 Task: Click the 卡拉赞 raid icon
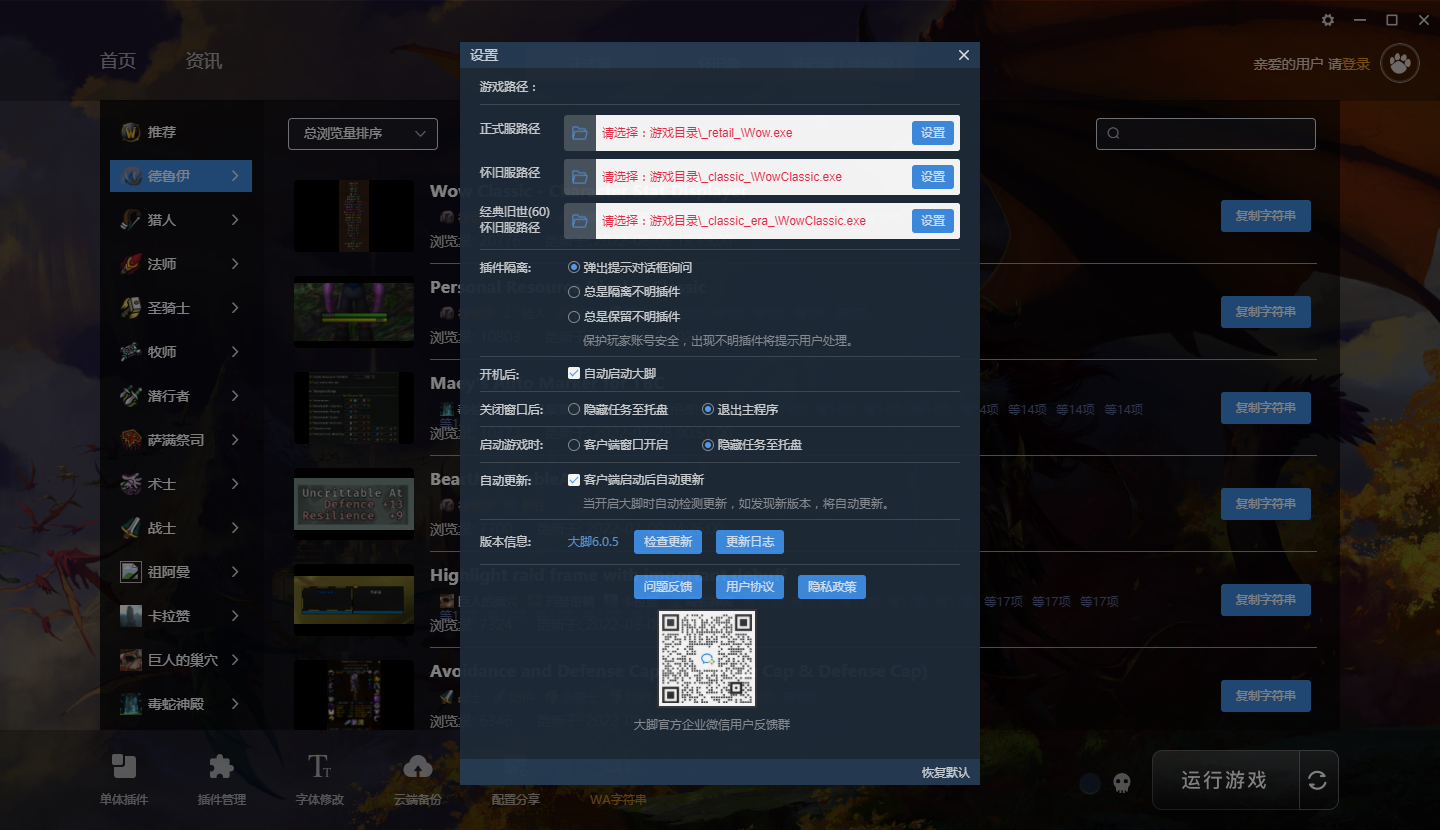(130, 616)
